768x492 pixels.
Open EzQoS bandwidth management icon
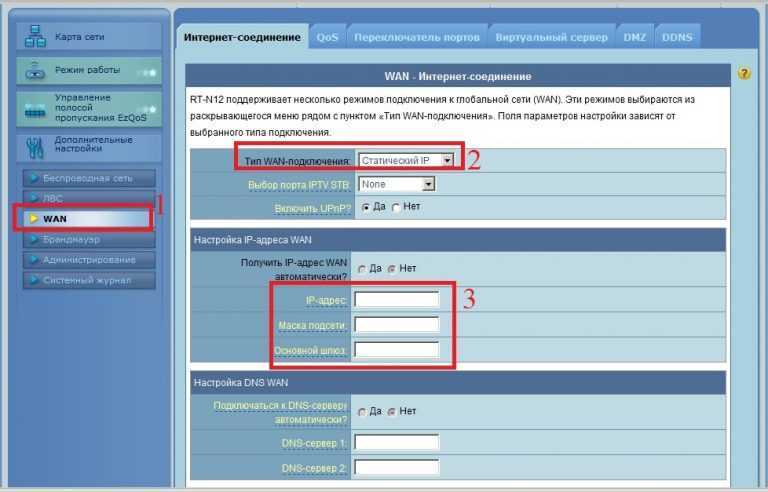(x=35, y=110)
